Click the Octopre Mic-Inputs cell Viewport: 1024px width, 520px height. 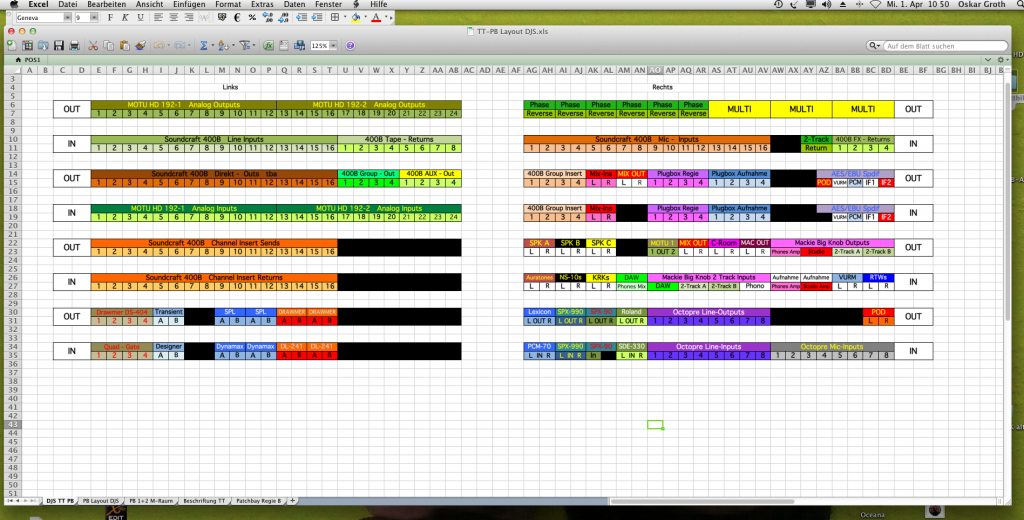tap(832, 347)
